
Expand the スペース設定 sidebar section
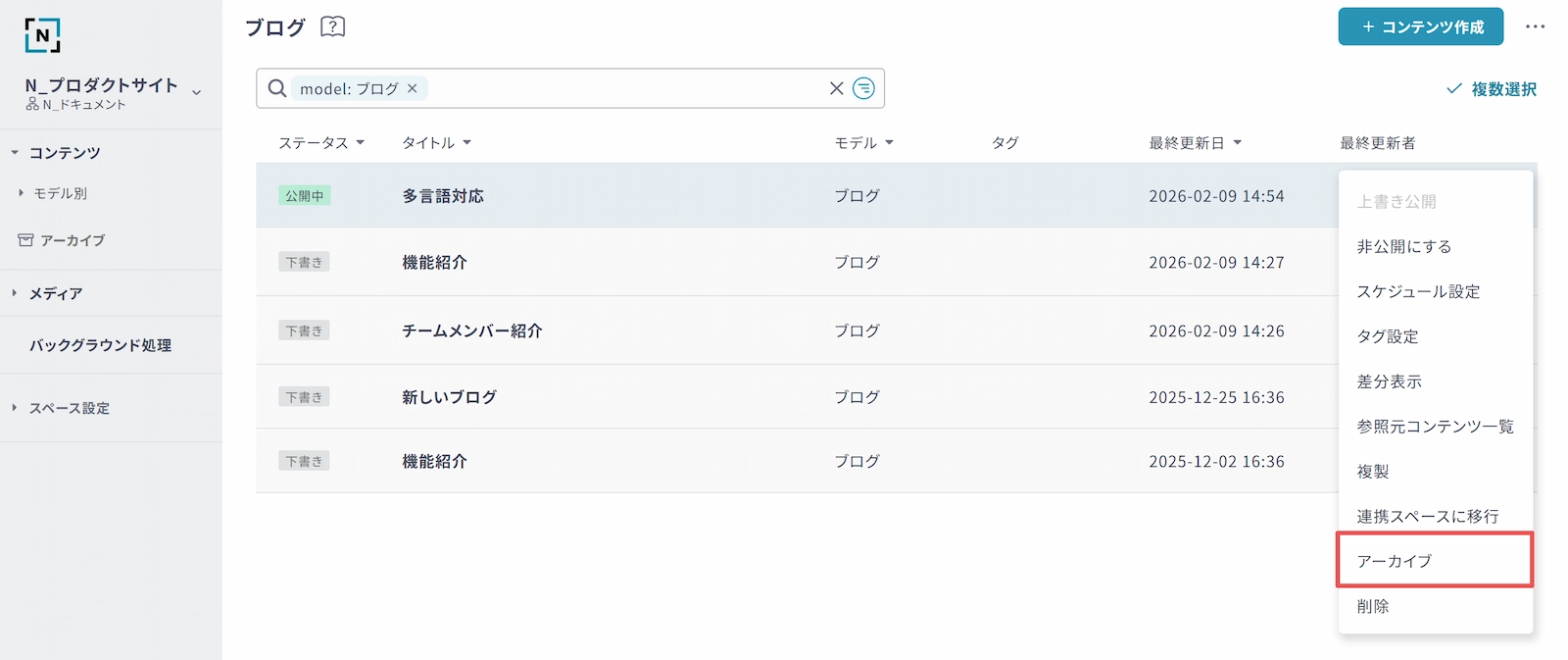pyautogui.click(x=15, y=408)
